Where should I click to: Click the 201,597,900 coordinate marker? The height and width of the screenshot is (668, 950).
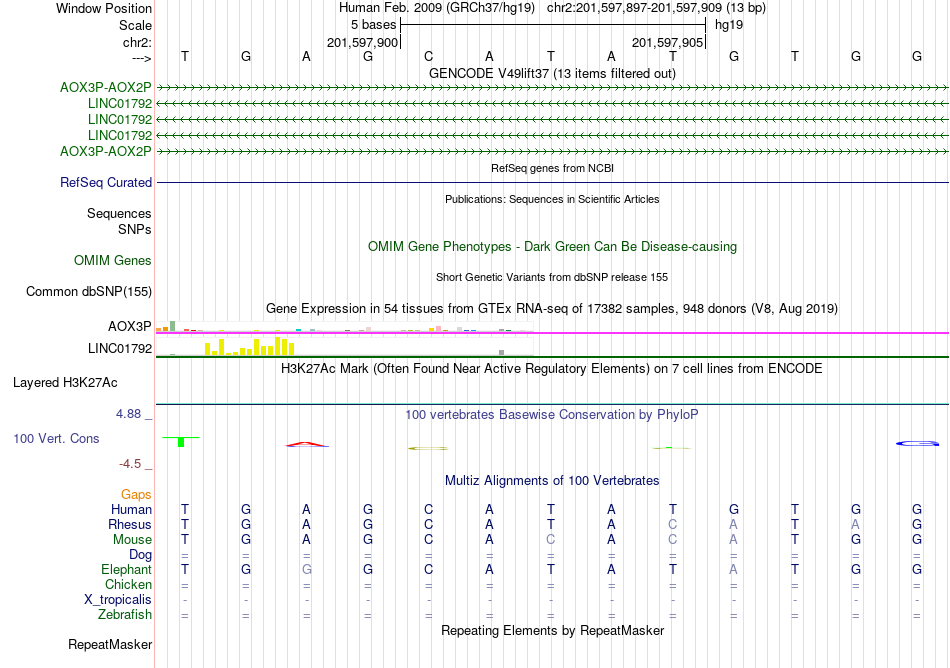[x=362, y=42]
